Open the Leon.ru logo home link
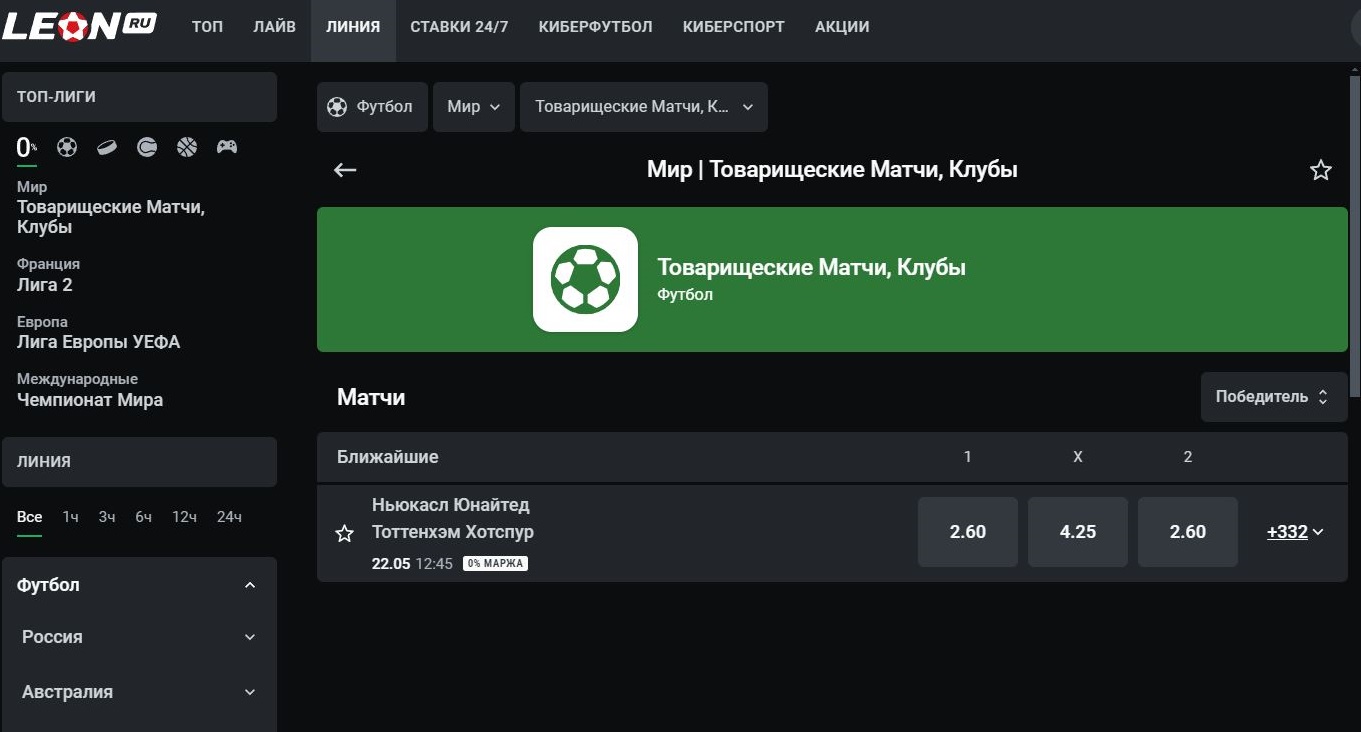This screenshot has height=732, width=1361. coord(79,26)
